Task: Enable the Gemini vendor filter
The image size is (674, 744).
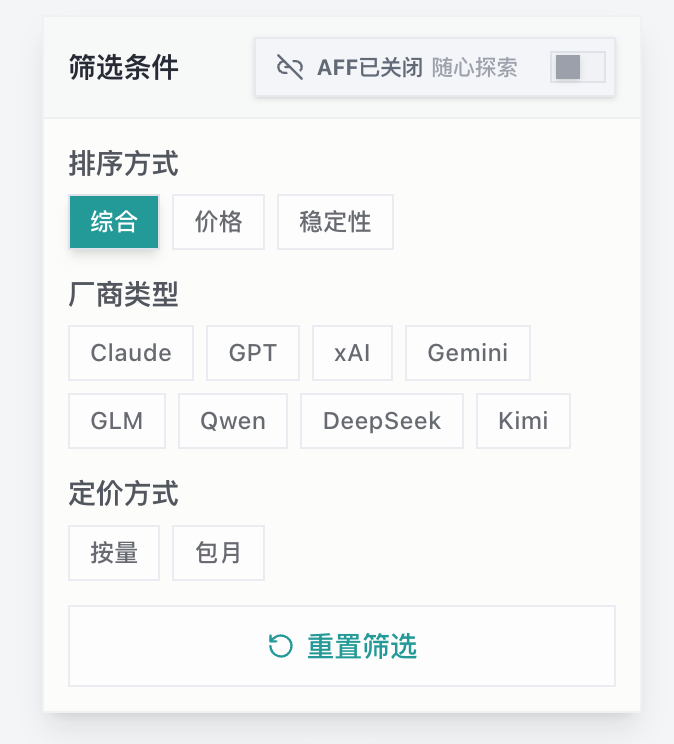Action: tap(468, 353)
